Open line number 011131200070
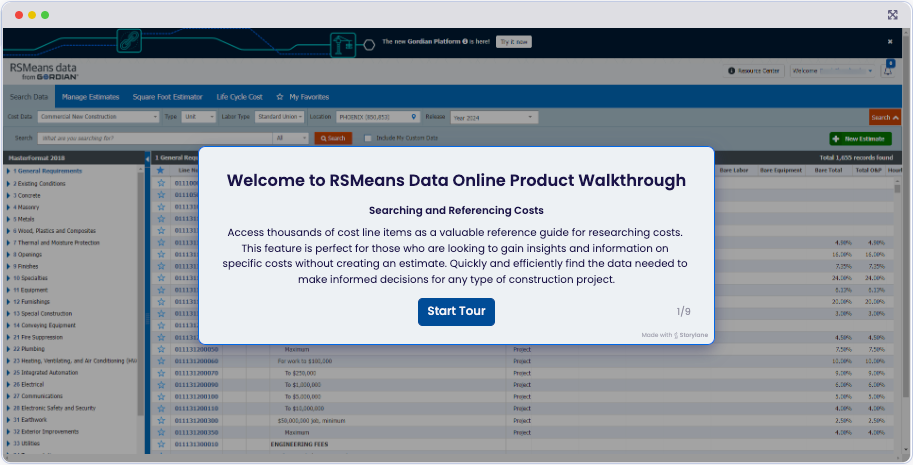913x465 pixels. pos(196,373)
